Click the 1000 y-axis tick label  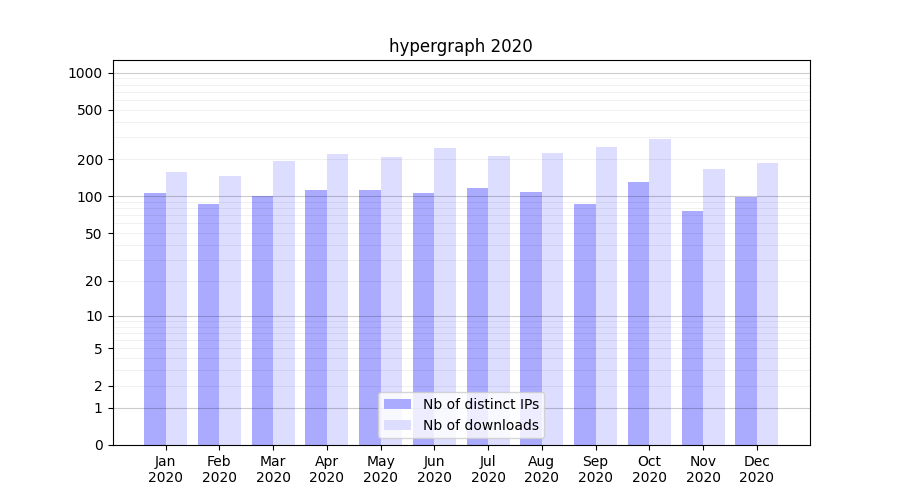pos(85,73)
